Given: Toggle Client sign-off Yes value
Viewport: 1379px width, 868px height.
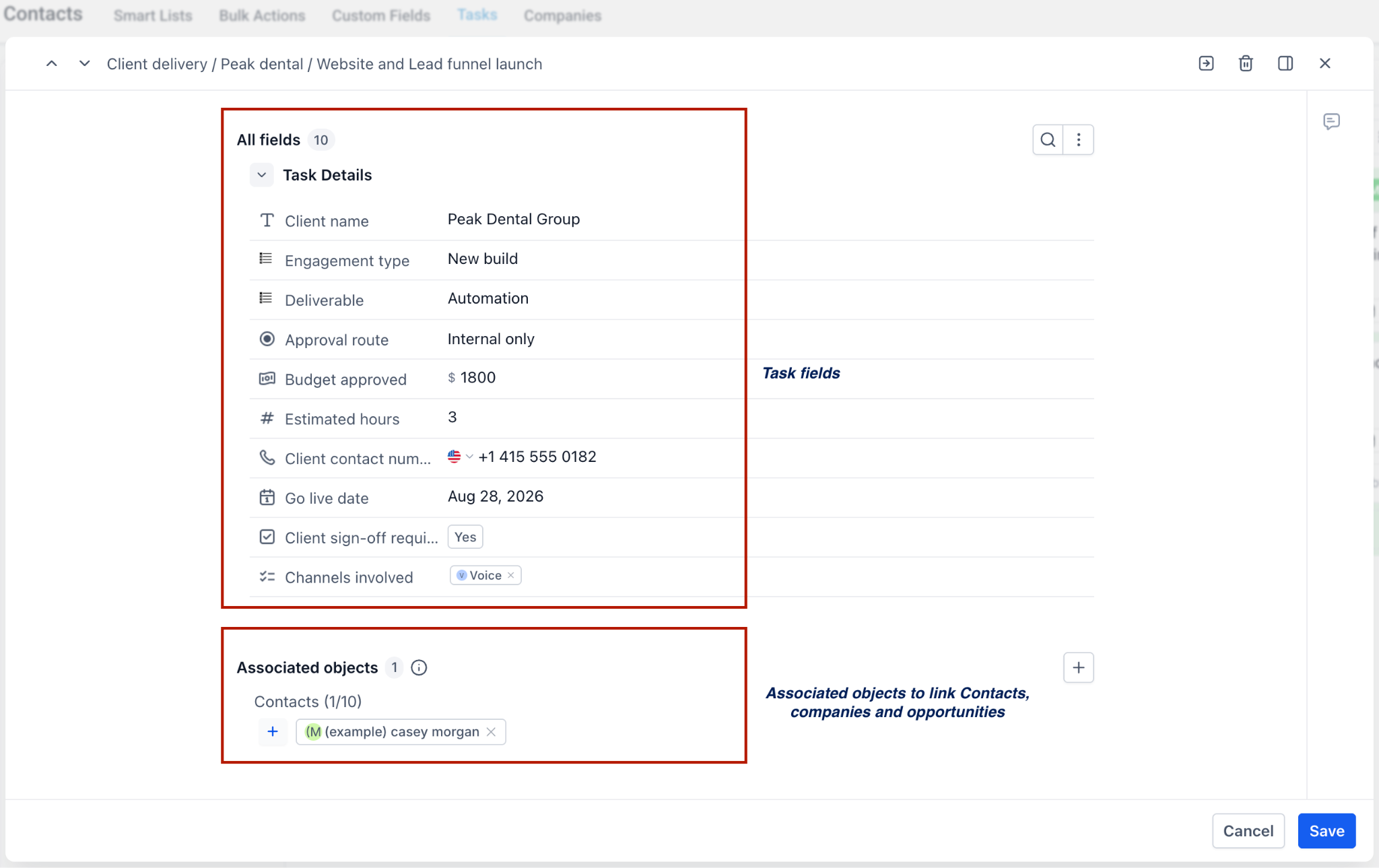Looking at the screenshot, I should click(465, 537).
